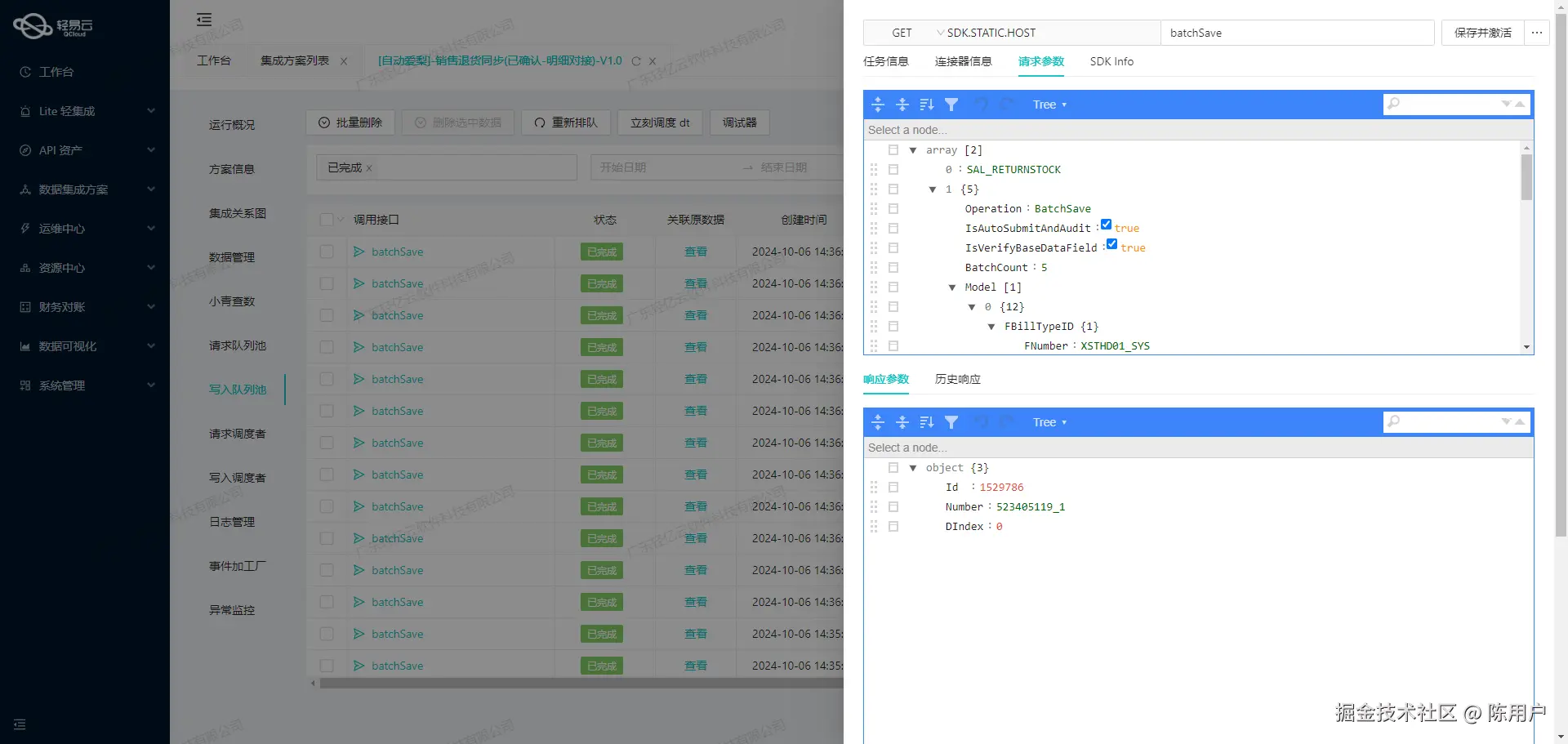Uncheck the IsAutoSubmitAndAudit true checkbox
The height and width of the screenshot is (744, 1568).
pos(1106,224)
